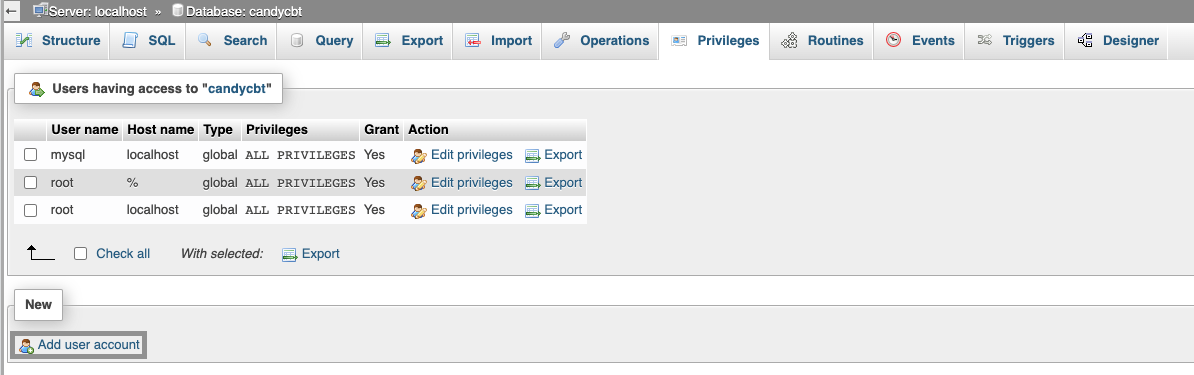Switch to the SQL tab
The width and height of the screenshot is (1194, 375).
tap(148, 40)
